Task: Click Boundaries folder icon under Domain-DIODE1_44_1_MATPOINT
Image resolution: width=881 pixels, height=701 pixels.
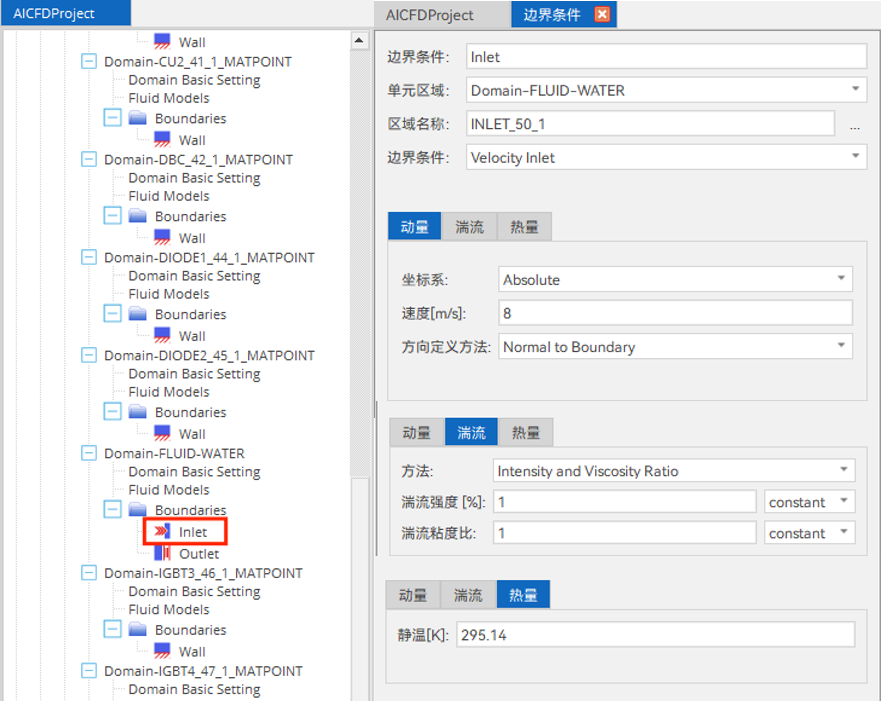Action: click(138, 313)
